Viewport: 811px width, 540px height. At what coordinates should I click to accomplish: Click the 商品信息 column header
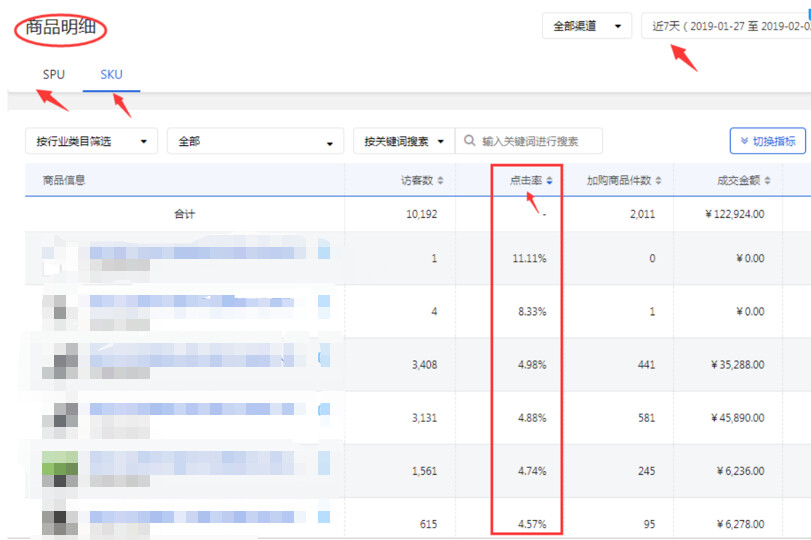point(64,181)
